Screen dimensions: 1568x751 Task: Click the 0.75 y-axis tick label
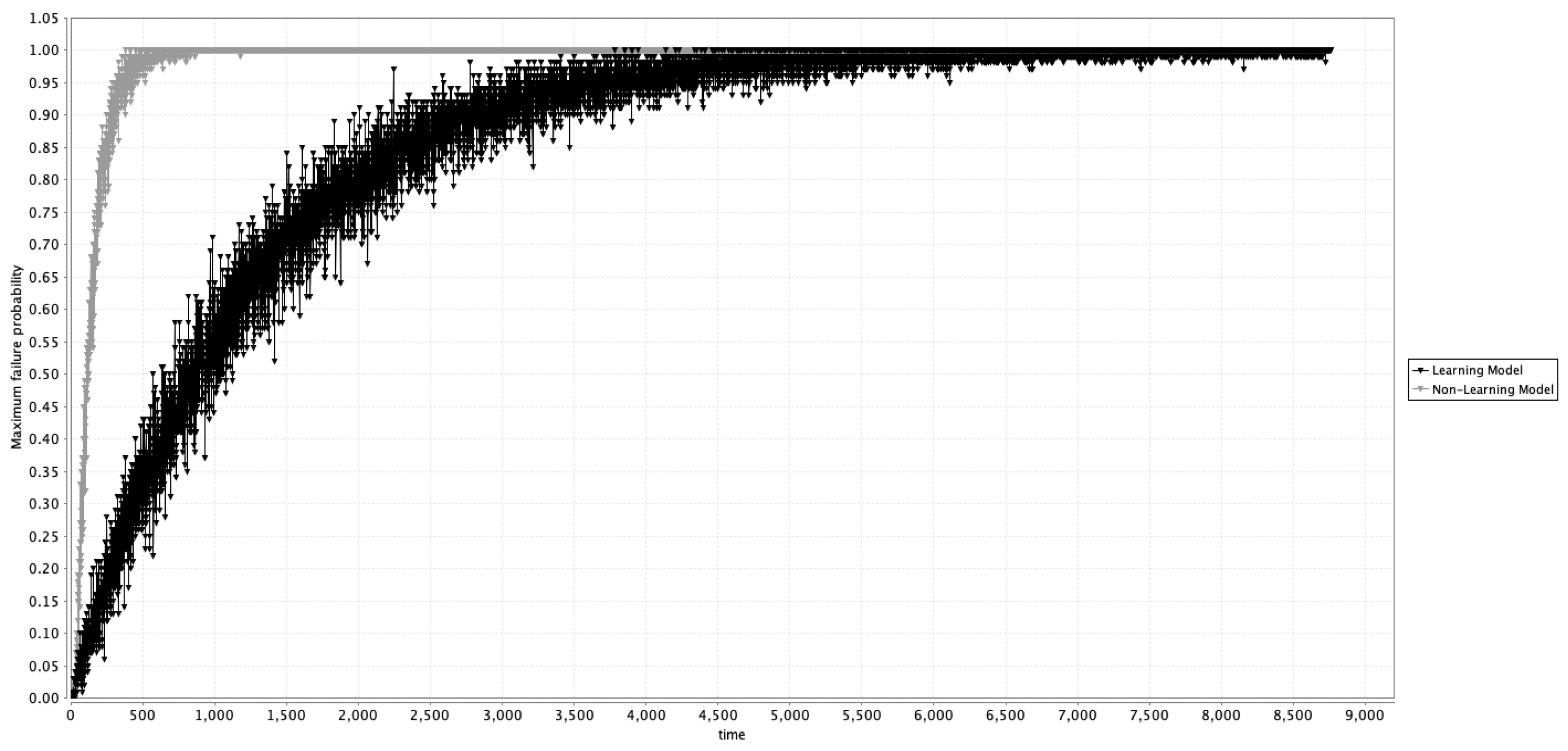(x=44, y=213)
